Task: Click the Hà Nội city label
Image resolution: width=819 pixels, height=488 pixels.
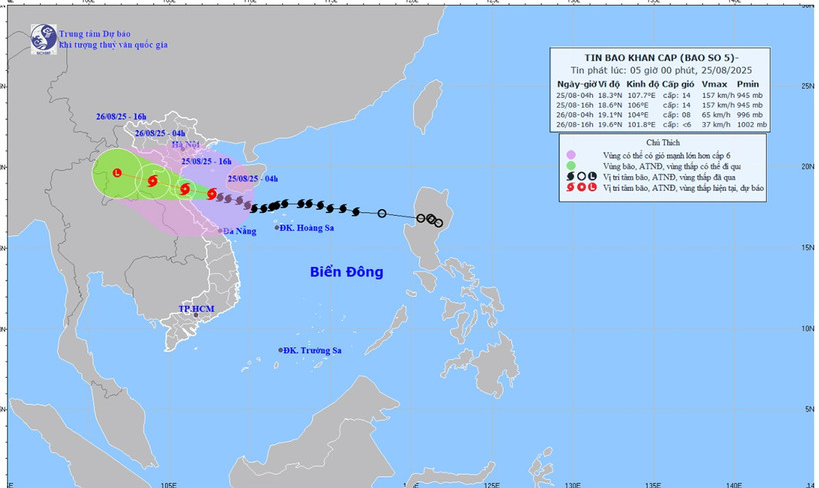Action: pyautogui.click(x=186, y=144)
